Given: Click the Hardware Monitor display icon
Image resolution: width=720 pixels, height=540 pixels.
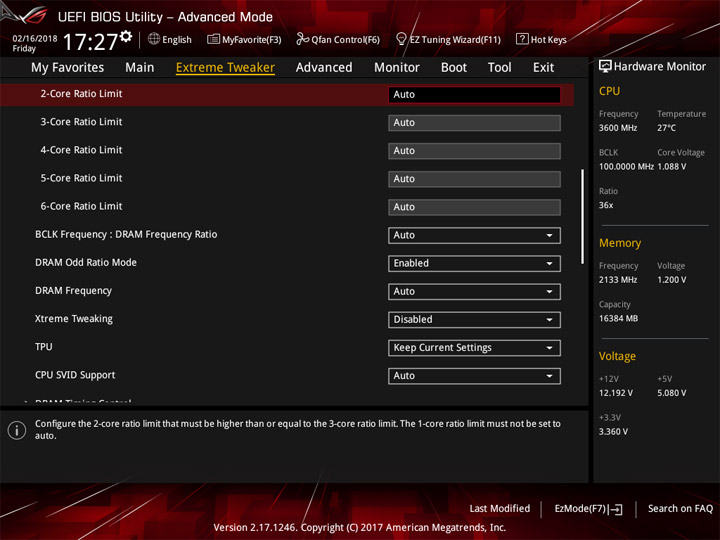Looking at the screenshot, I should pyautogui.click(x=605, y=67).
